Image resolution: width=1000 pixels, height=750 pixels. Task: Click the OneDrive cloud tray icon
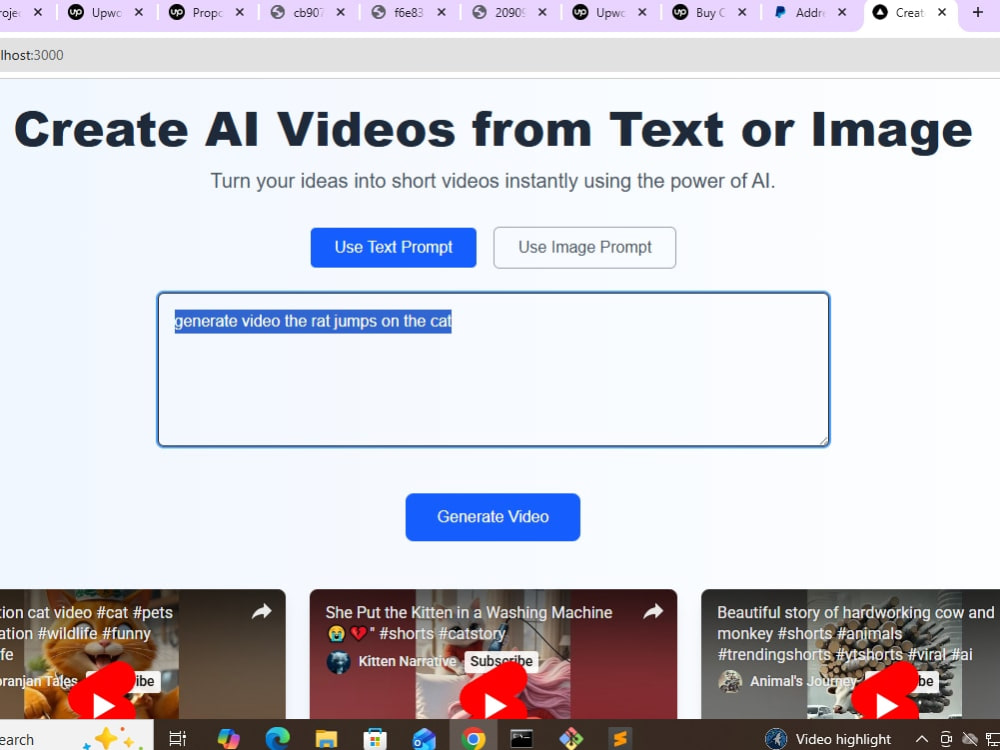[970, 739]
